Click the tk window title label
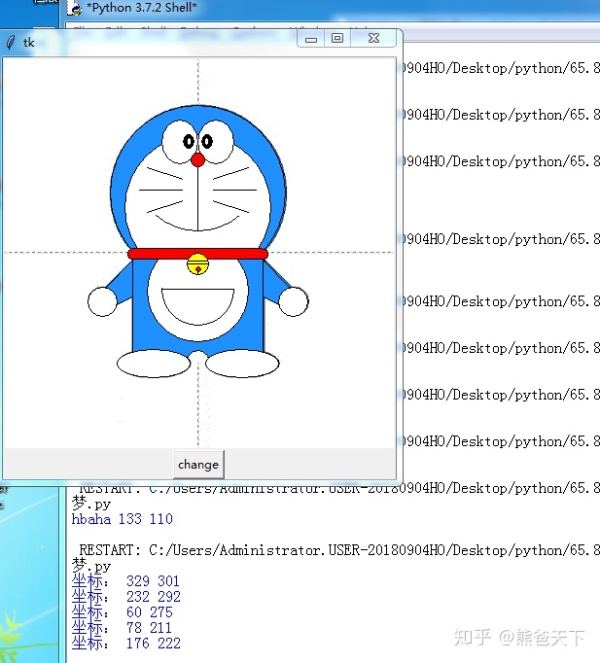This screenshot has width=600, height=663. 28,43
